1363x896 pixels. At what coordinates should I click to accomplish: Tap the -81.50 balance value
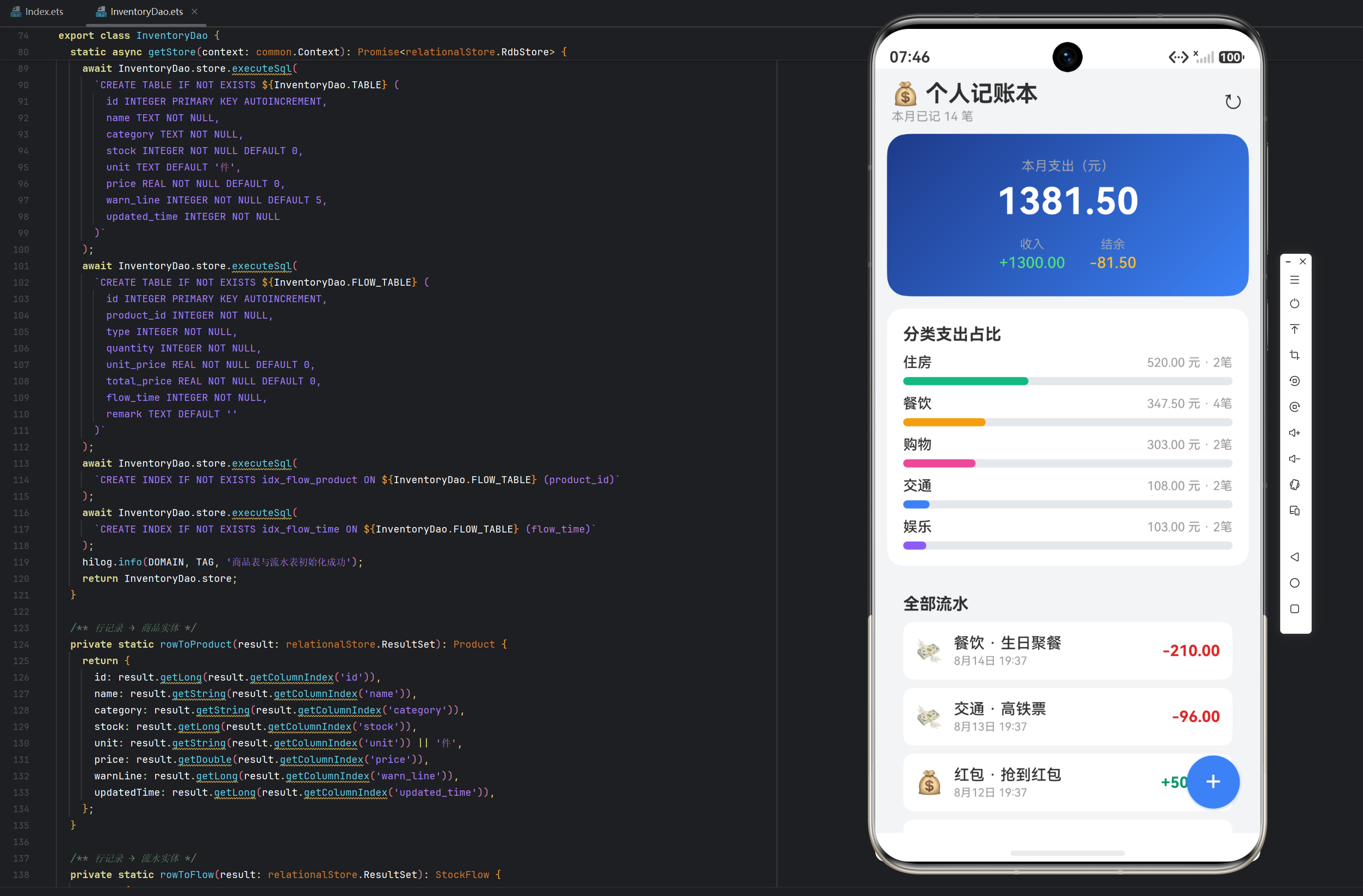pos(1112,263)
